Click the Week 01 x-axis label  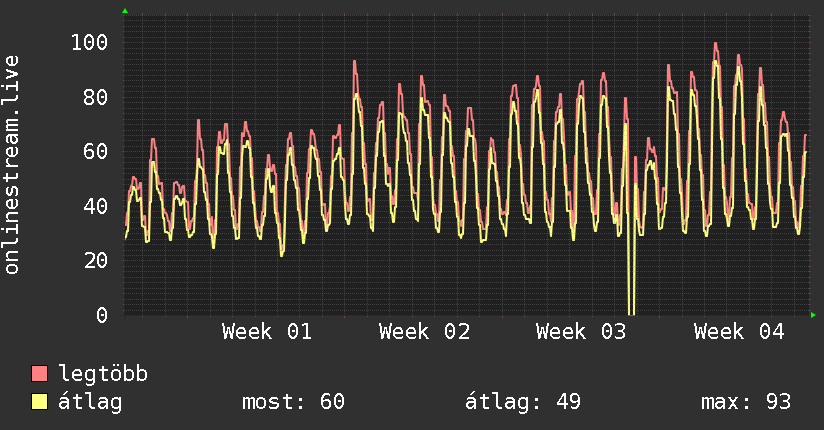267,332
